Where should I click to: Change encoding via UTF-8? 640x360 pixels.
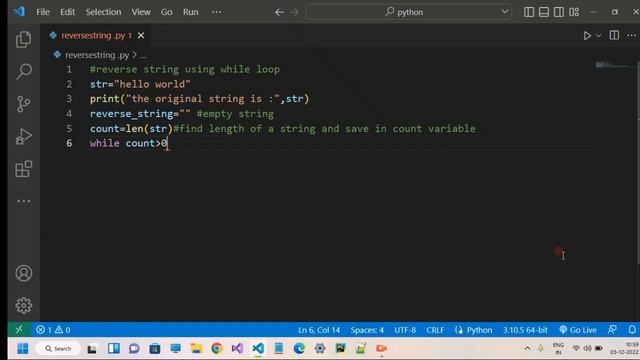tap(405, 330)
